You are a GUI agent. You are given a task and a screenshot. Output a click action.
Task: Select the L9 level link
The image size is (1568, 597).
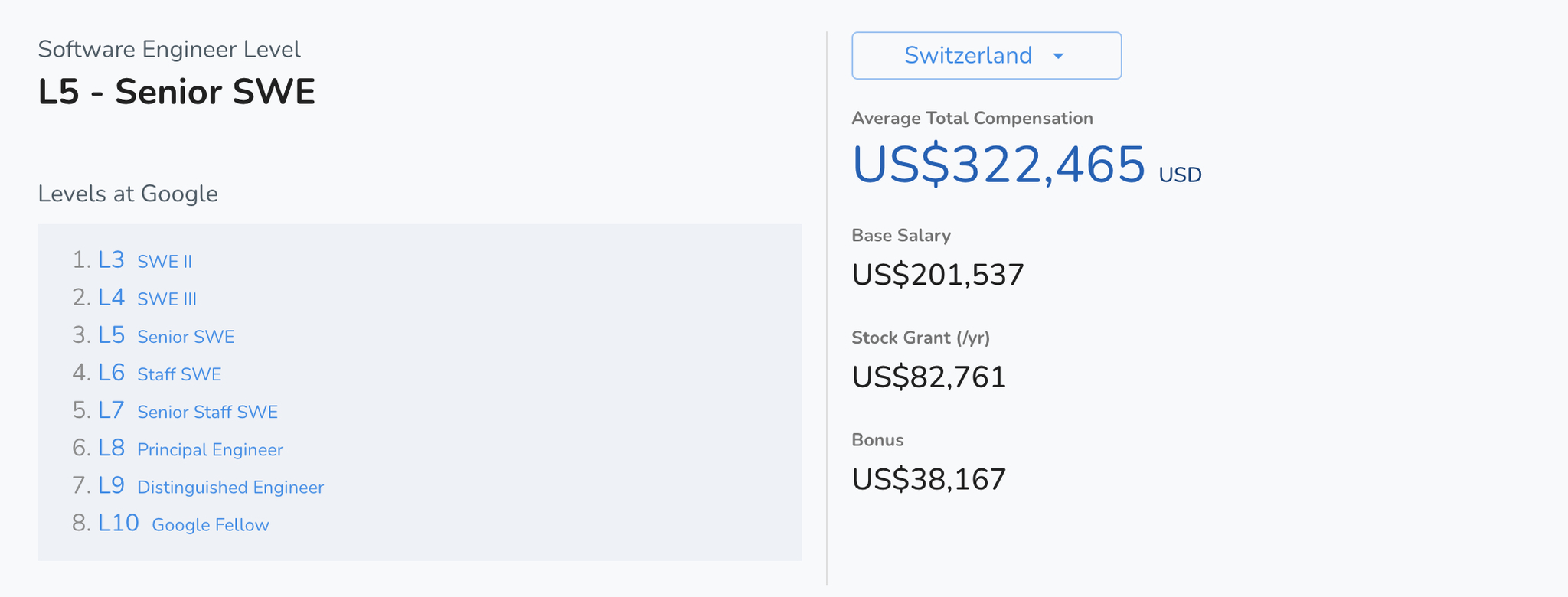(111, 485)
